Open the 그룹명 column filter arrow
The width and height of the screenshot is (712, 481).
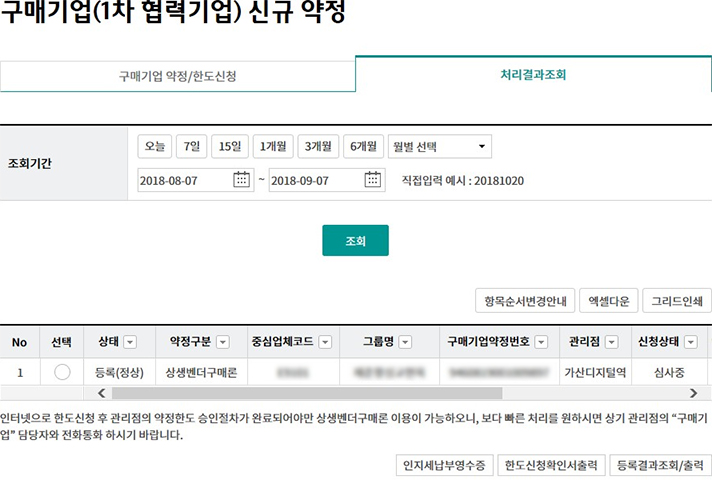click(404, 342)
